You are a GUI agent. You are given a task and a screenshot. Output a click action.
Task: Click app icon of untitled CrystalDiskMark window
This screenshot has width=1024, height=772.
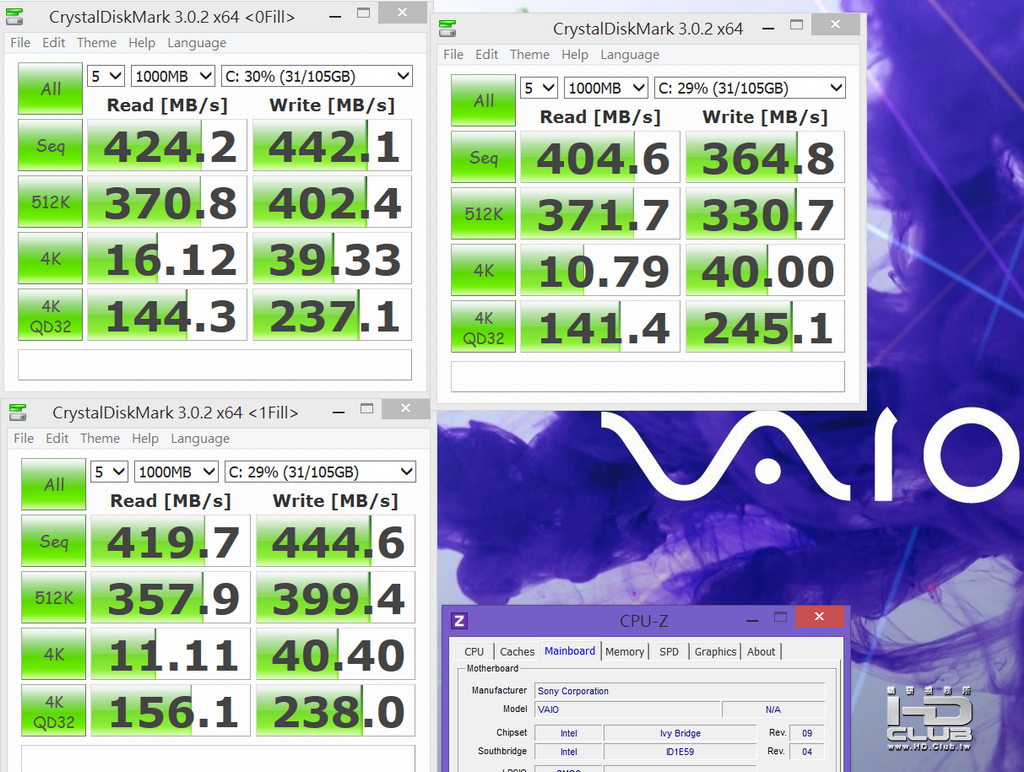pyautogui.click(x=447, y=29)
